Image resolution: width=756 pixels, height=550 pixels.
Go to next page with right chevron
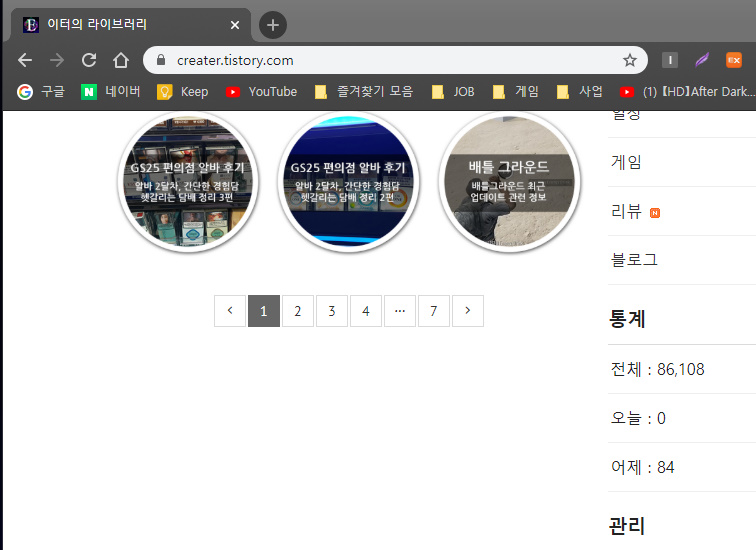tap(468, 311)
